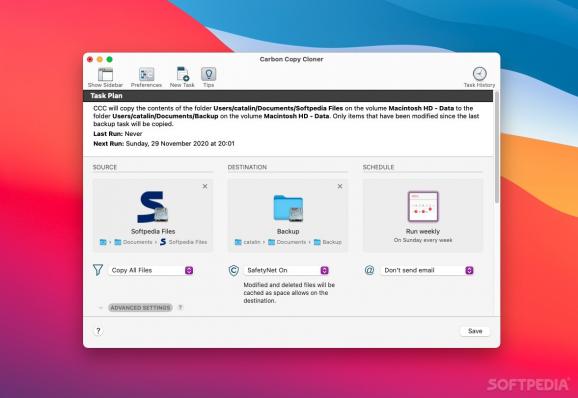578x398 pixels.
Task: Open Task History clock icon
Action: (480, 74)
